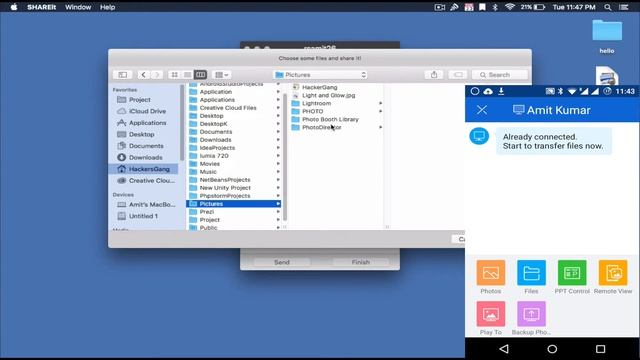Go forward in the file dialog
This screenshot has width=640, height=360.
(157, 75)
